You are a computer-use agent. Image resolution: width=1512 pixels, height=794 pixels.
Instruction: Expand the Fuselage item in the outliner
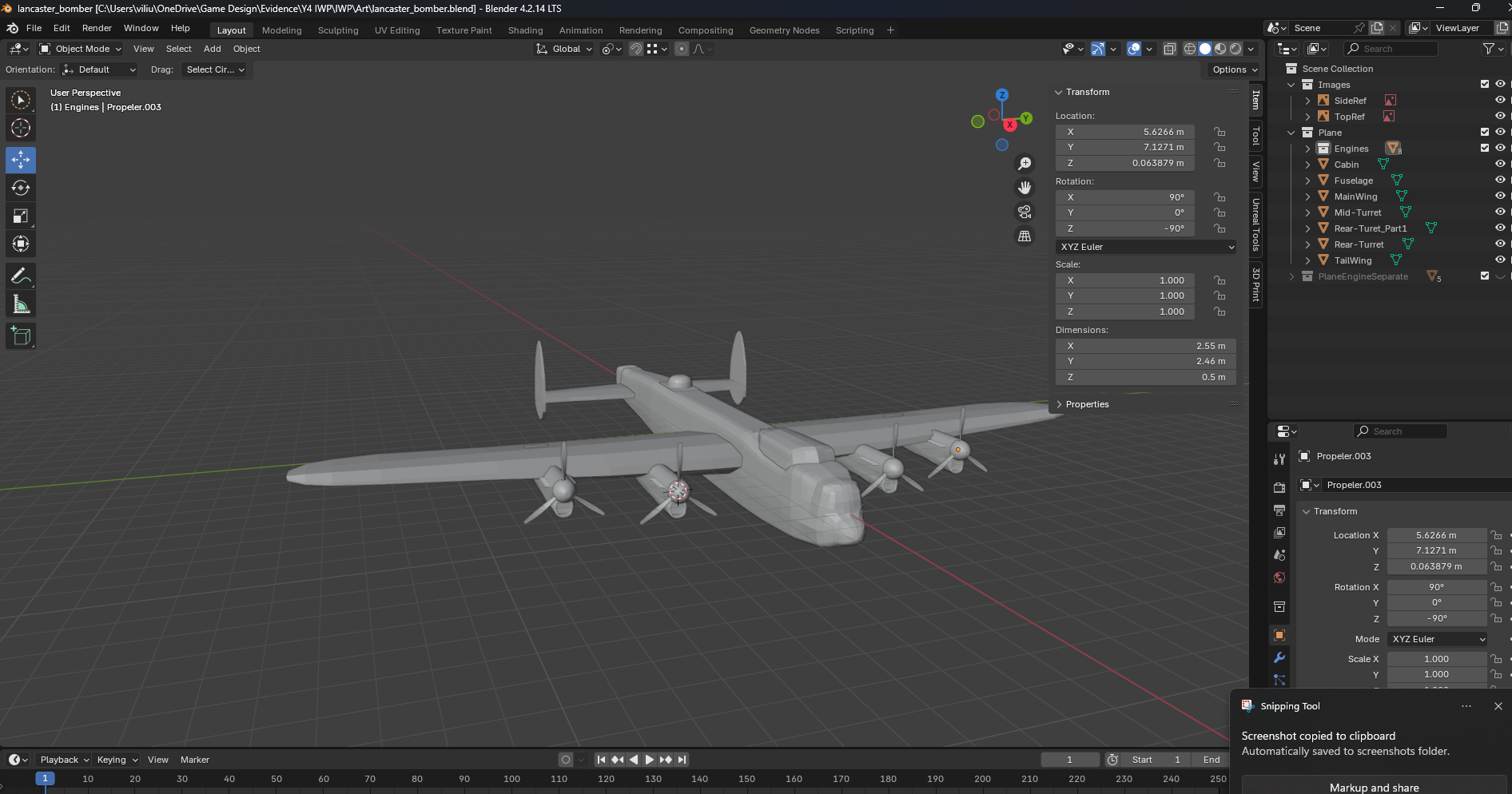pyautogui.click(x=1308, y=180)
